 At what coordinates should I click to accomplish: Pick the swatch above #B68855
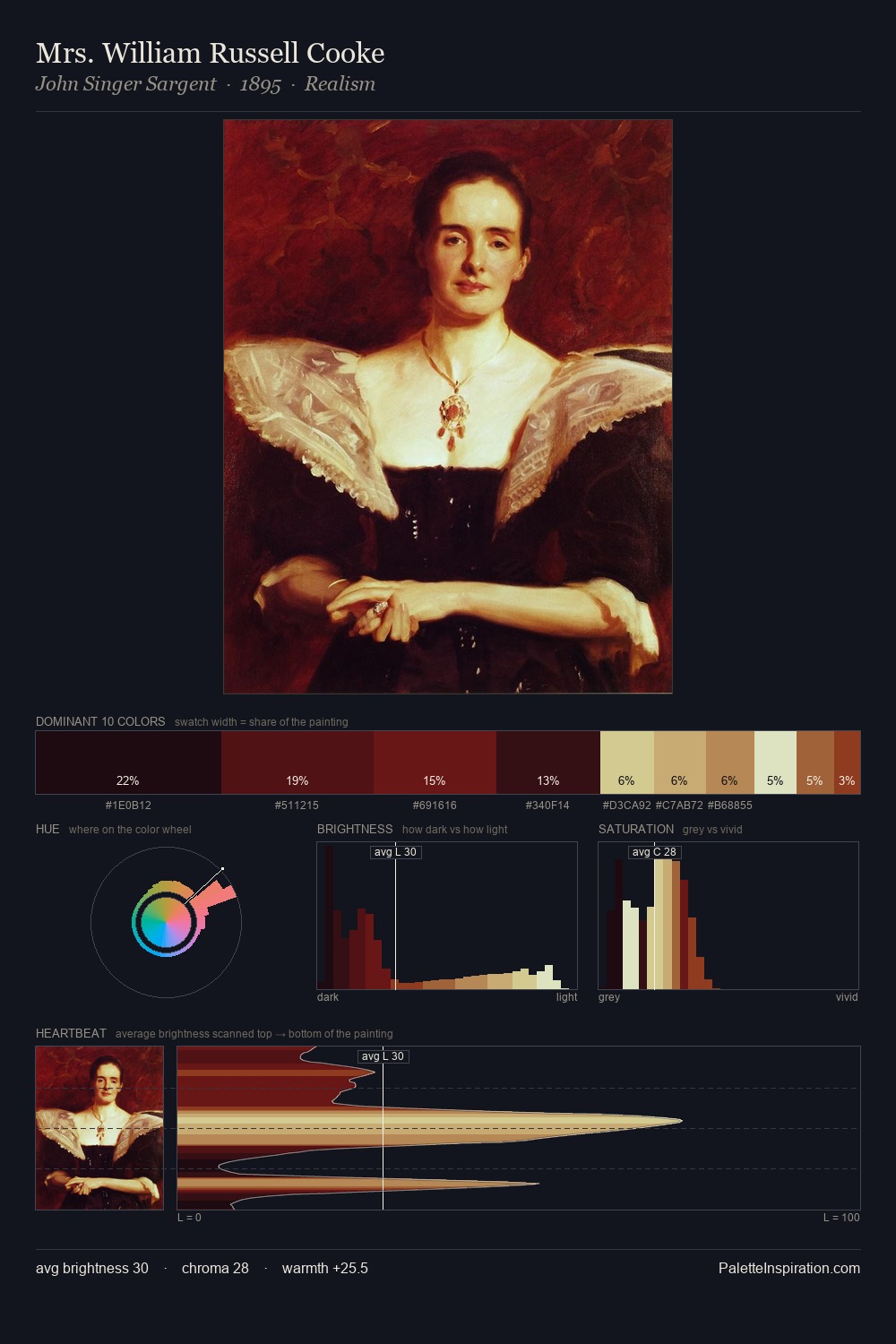pos(730,762)
